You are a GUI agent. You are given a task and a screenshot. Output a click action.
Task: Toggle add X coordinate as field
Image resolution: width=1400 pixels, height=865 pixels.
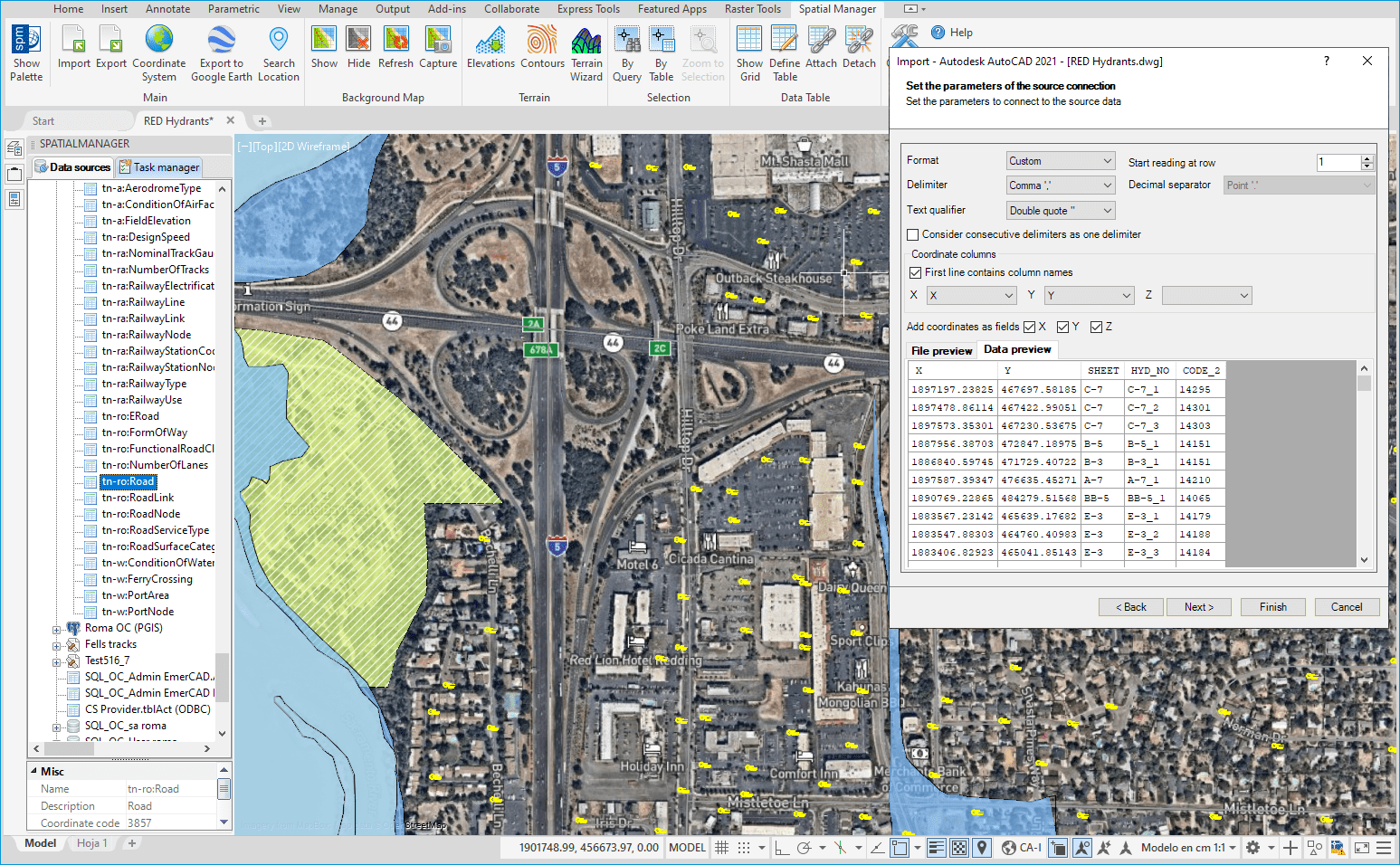(x=1030, y=327)
